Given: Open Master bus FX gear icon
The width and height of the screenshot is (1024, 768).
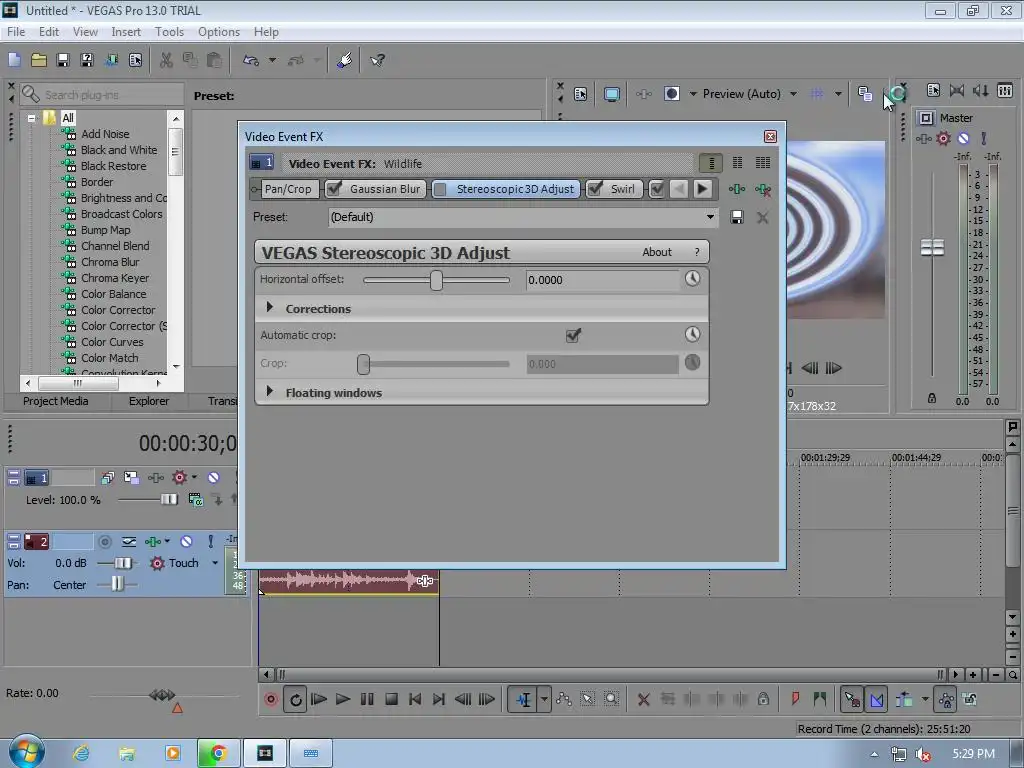Looking at the screenshot, I should (x=943, y=138).
